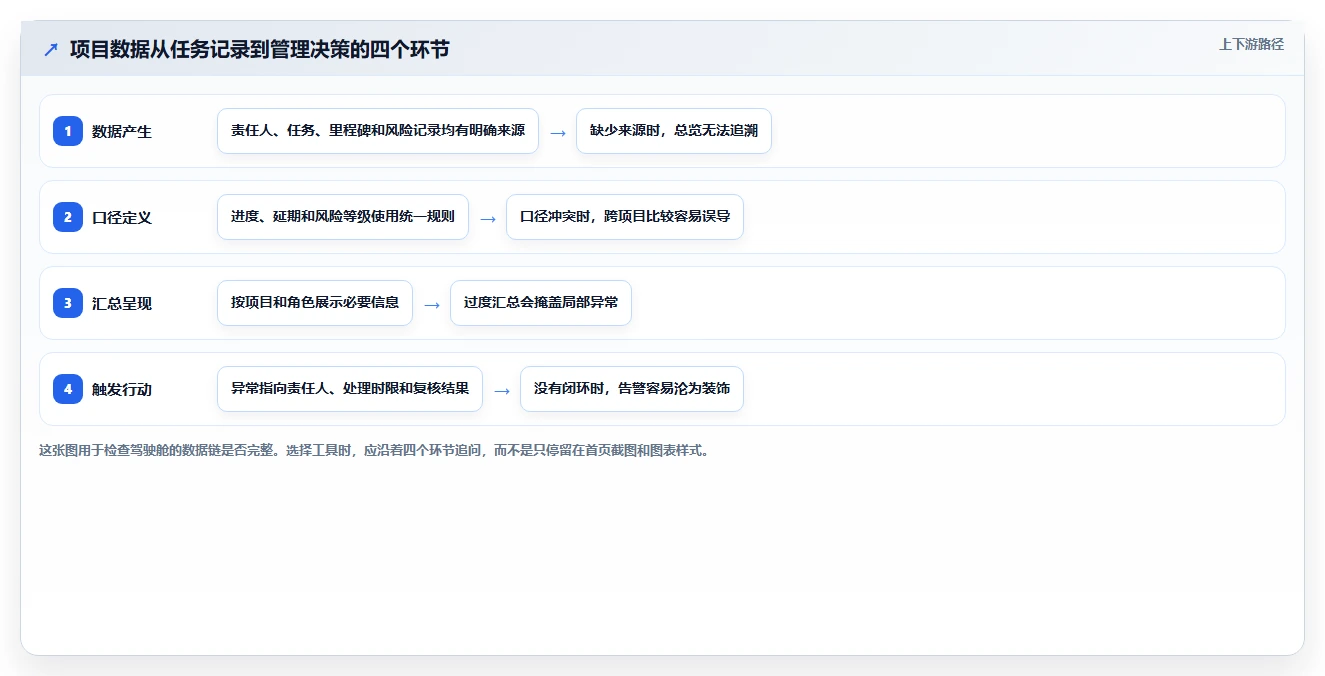Click the box 口径冲突时，跨项目比较容易误导

click(625, 217)
